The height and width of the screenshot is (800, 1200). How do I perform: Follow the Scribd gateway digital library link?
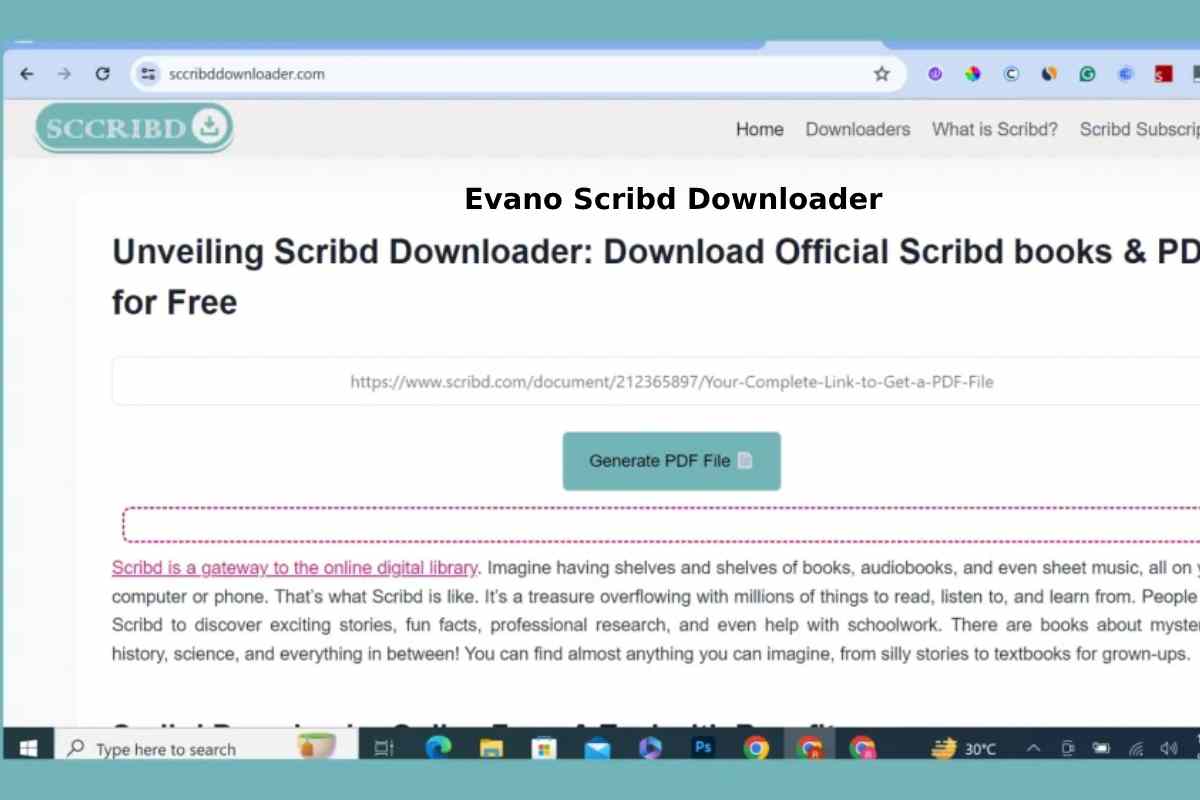point(295,568)
